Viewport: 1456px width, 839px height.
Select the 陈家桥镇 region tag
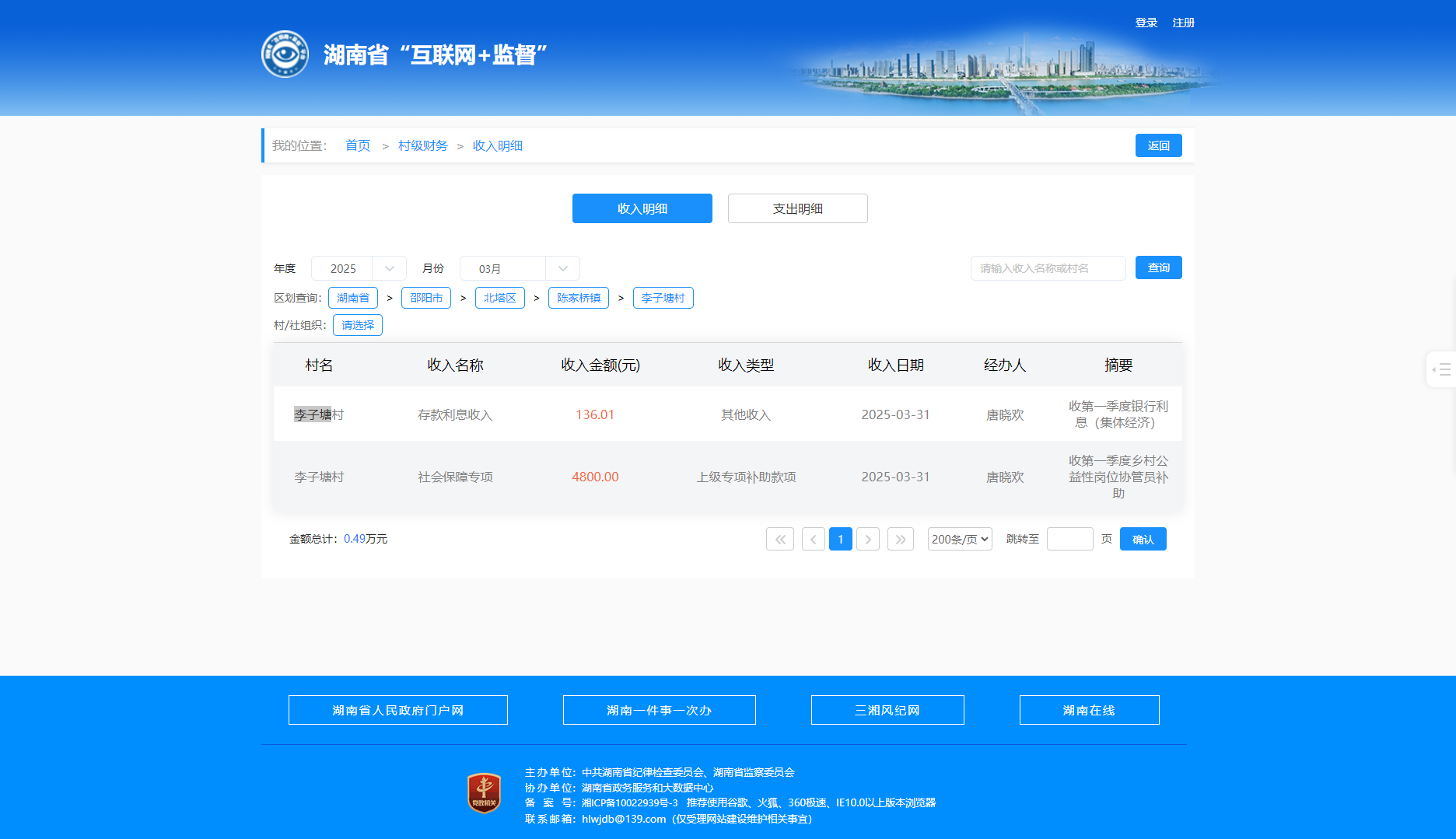coord(579,298)
